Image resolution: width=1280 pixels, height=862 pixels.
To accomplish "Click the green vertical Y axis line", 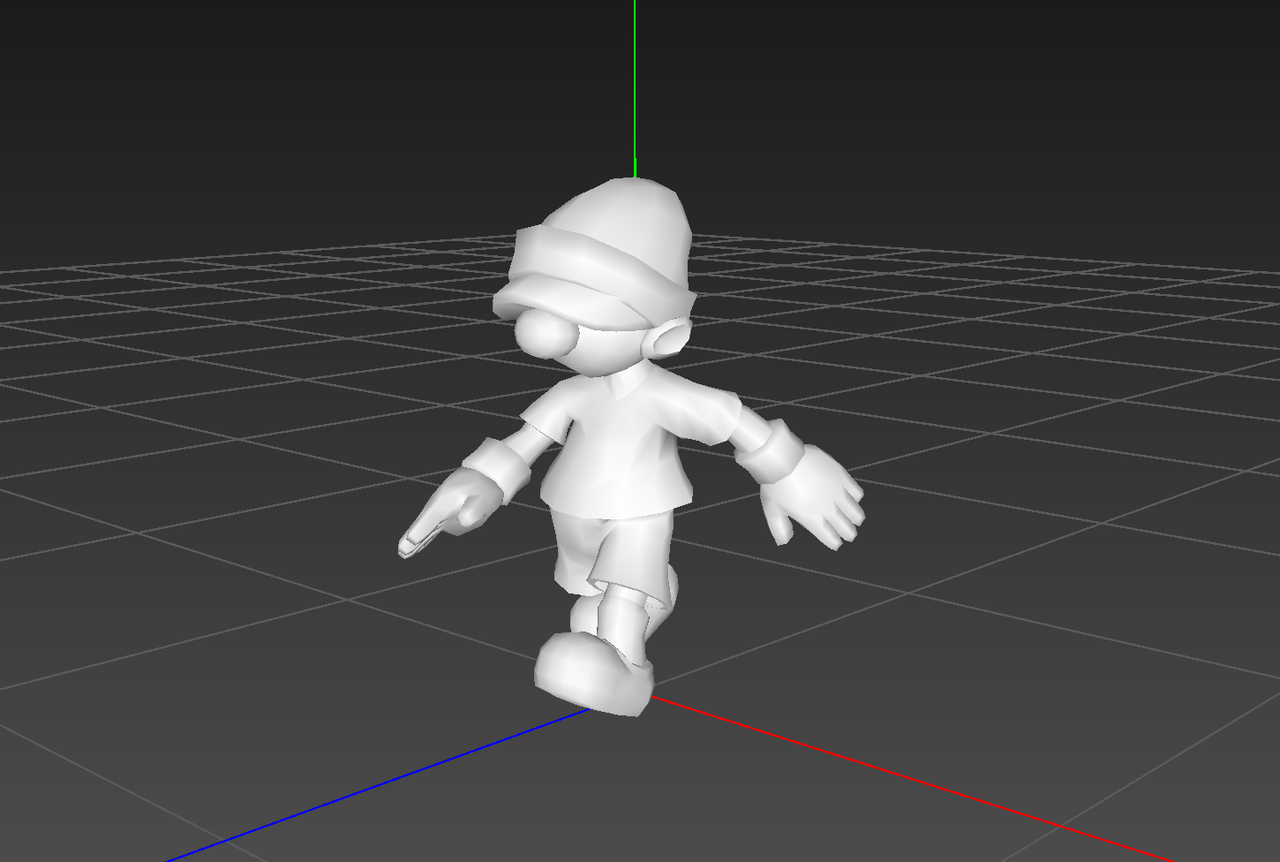I will (634, 80).
